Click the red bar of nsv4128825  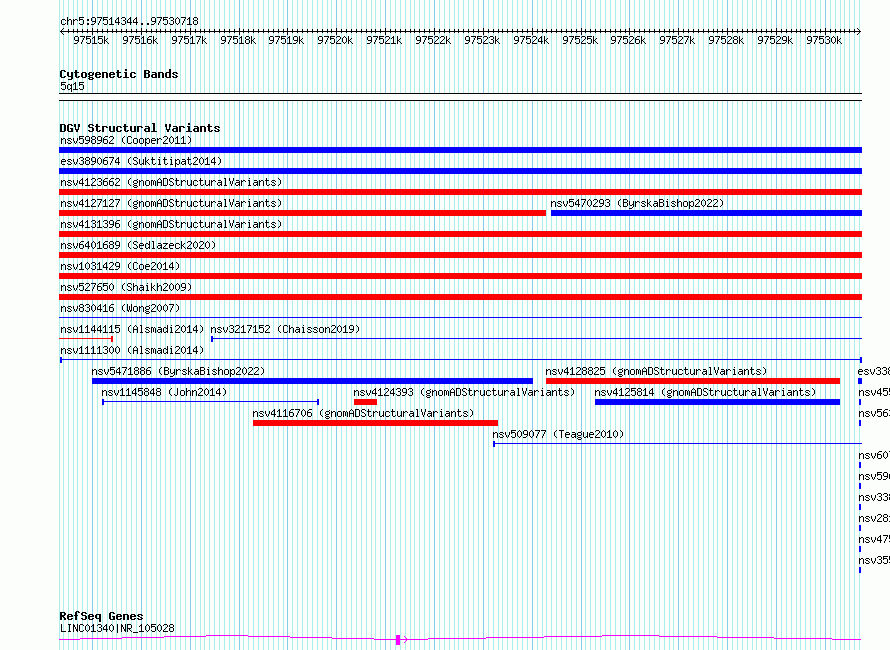pos(693,381)
